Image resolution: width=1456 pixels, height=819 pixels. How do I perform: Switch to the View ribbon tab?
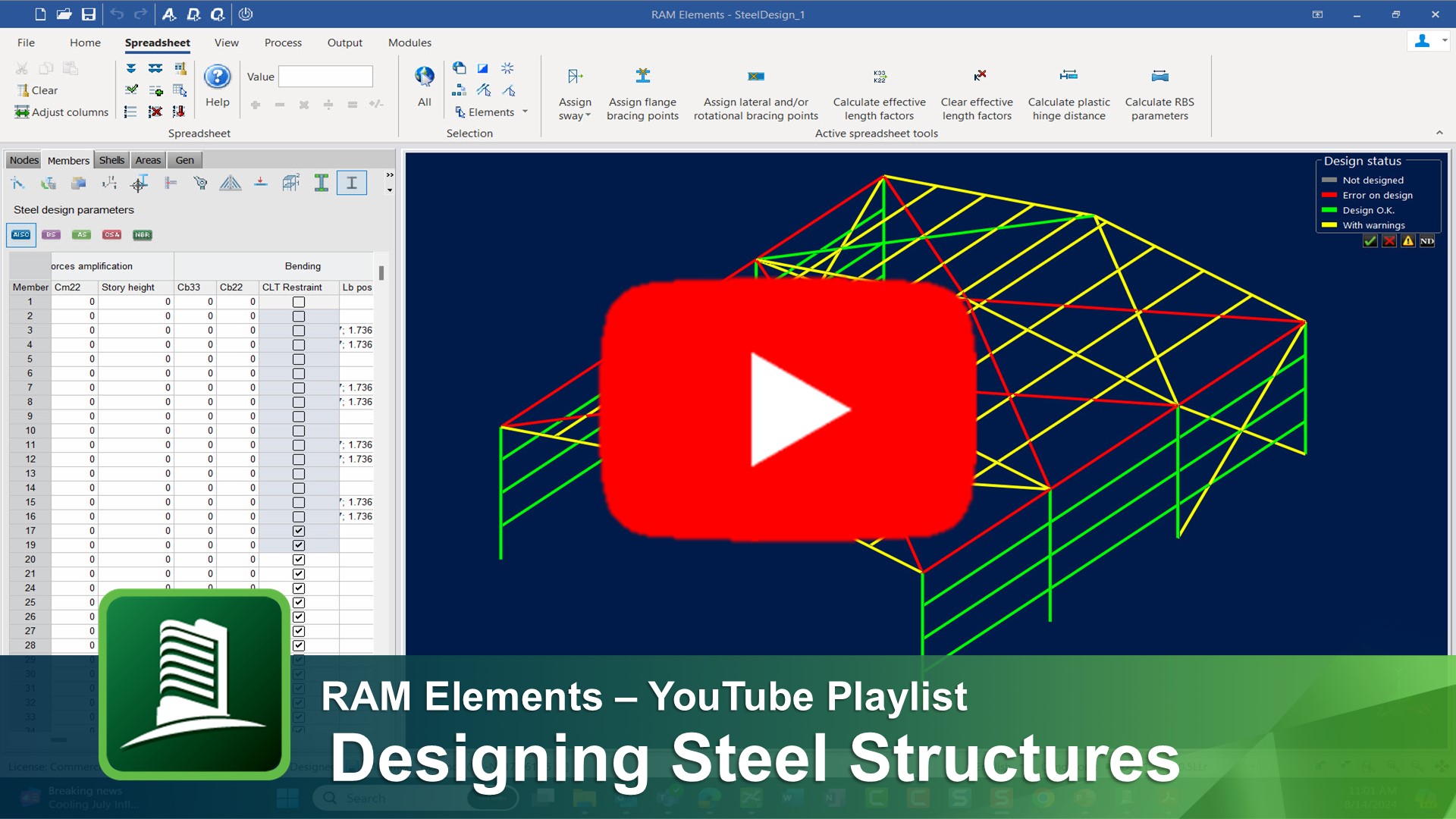pos(226,42)
